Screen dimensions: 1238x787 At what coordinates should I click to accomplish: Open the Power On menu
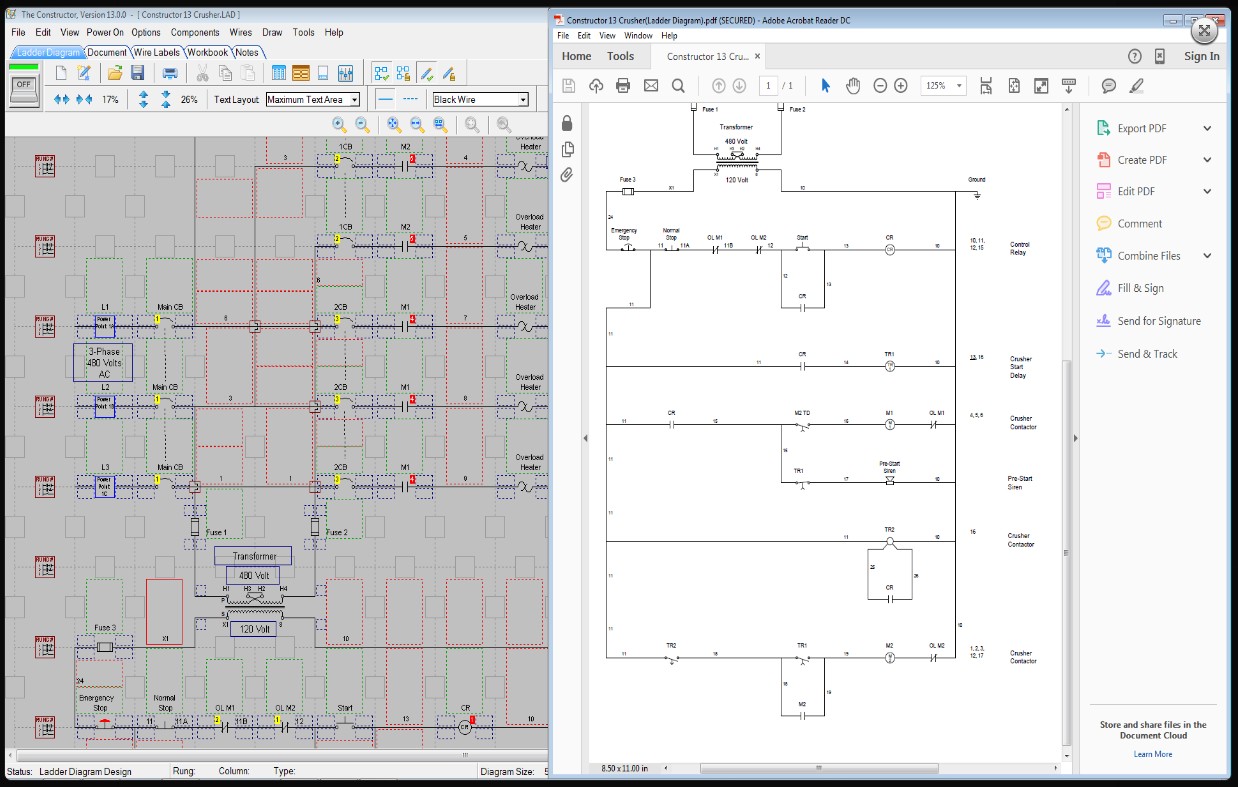tap(105, 32)
